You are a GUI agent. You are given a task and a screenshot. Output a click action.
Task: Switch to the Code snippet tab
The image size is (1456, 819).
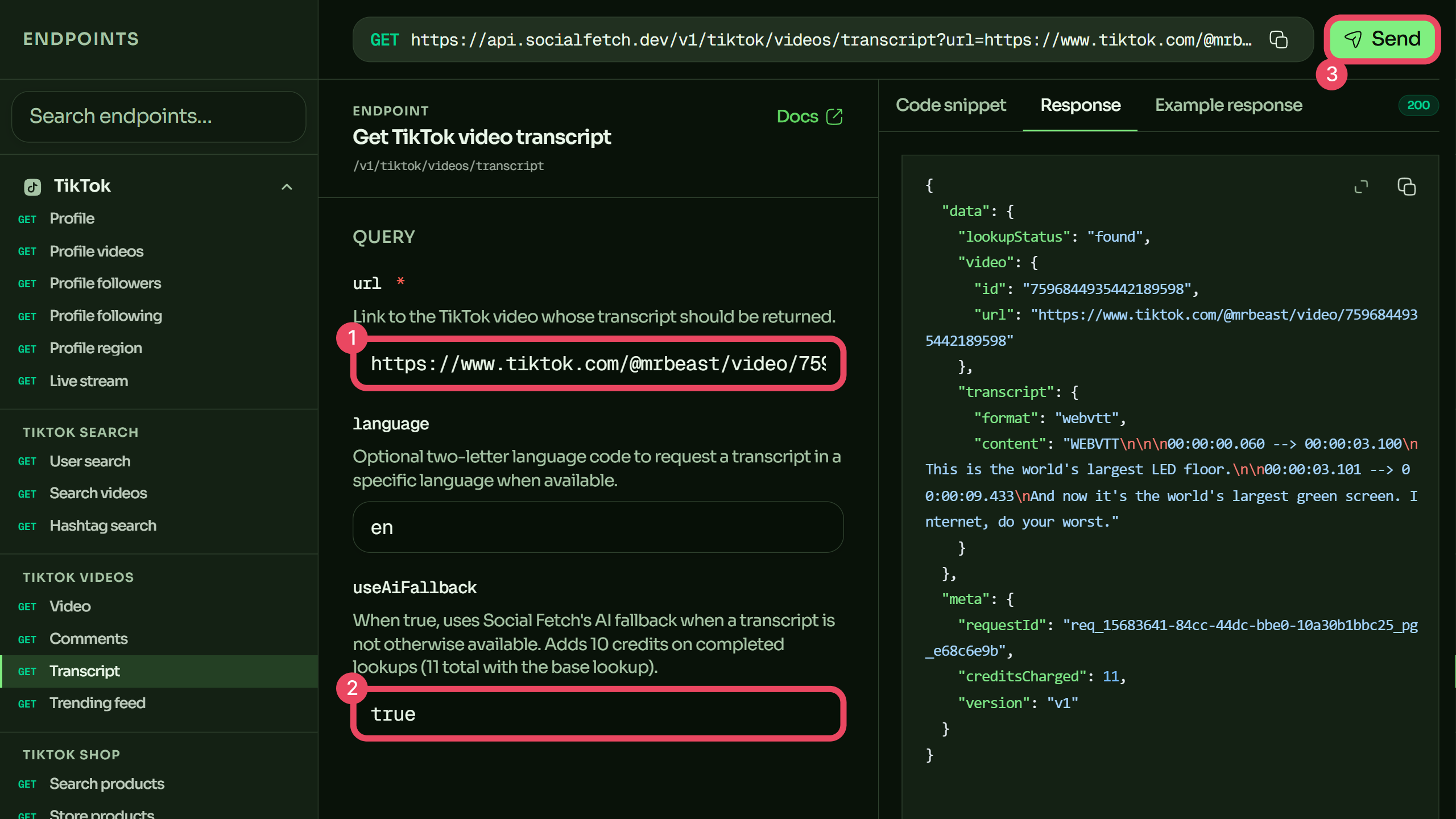tap(950, 105)
